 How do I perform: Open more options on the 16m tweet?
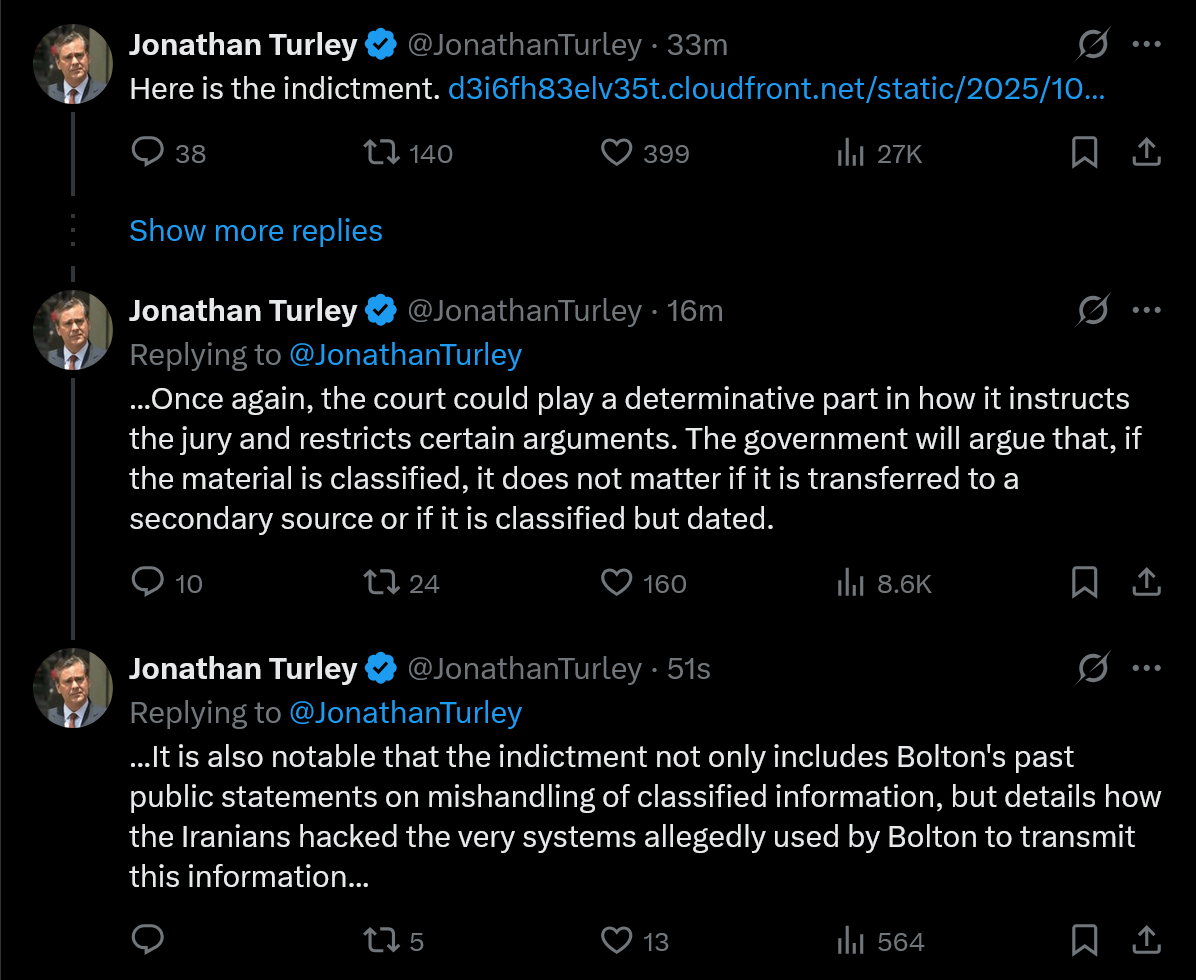tap(1146, 310)
